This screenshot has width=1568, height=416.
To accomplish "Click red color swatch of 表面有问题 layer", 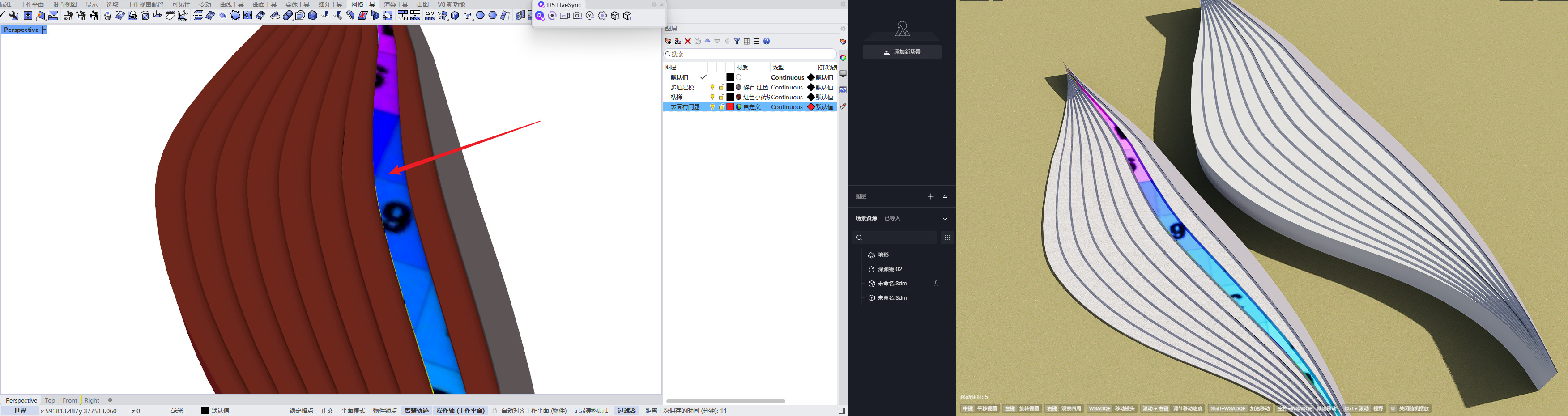I will 730,107.
